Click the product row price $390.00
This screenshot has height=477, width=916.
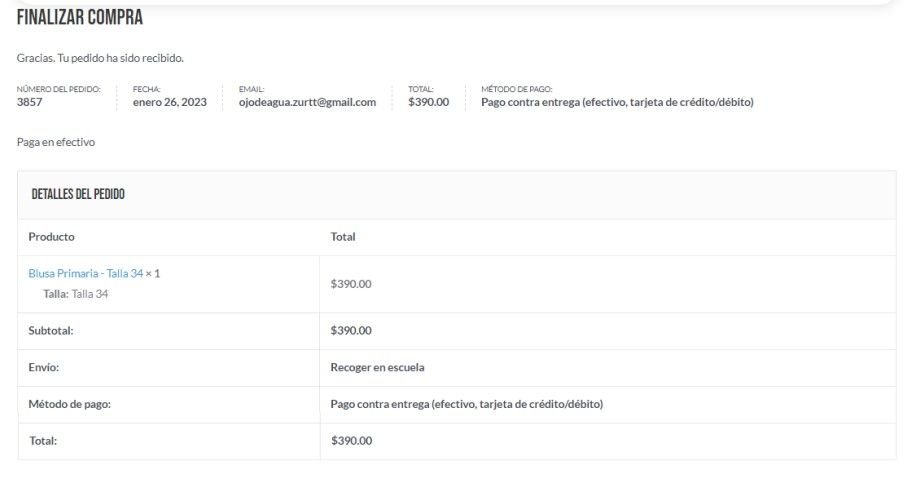coord(351,284)
